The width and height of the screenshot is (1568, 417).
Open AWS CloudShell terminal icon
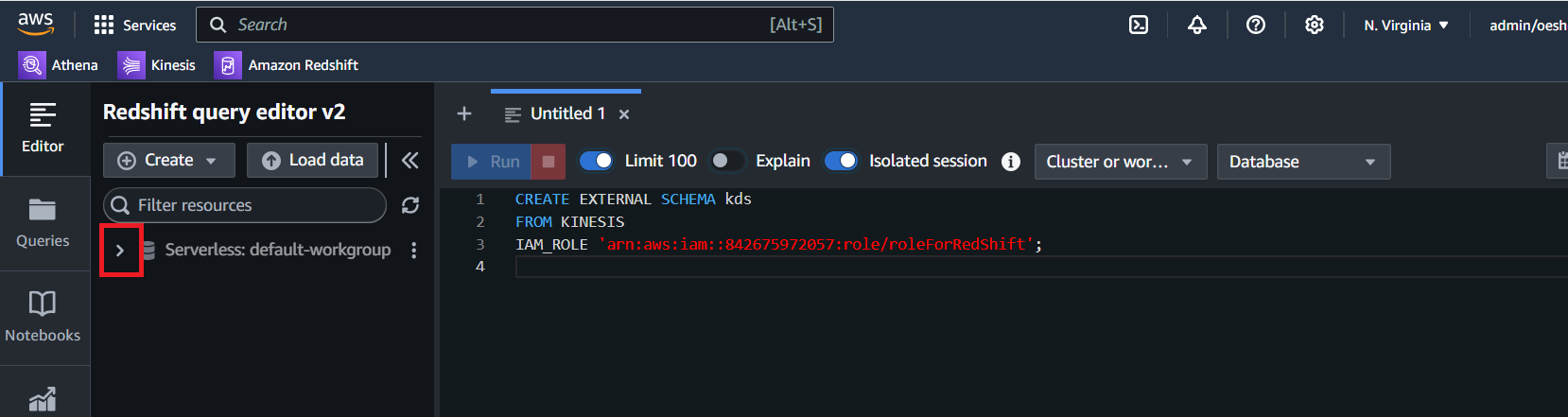(x=1139, y=25)
